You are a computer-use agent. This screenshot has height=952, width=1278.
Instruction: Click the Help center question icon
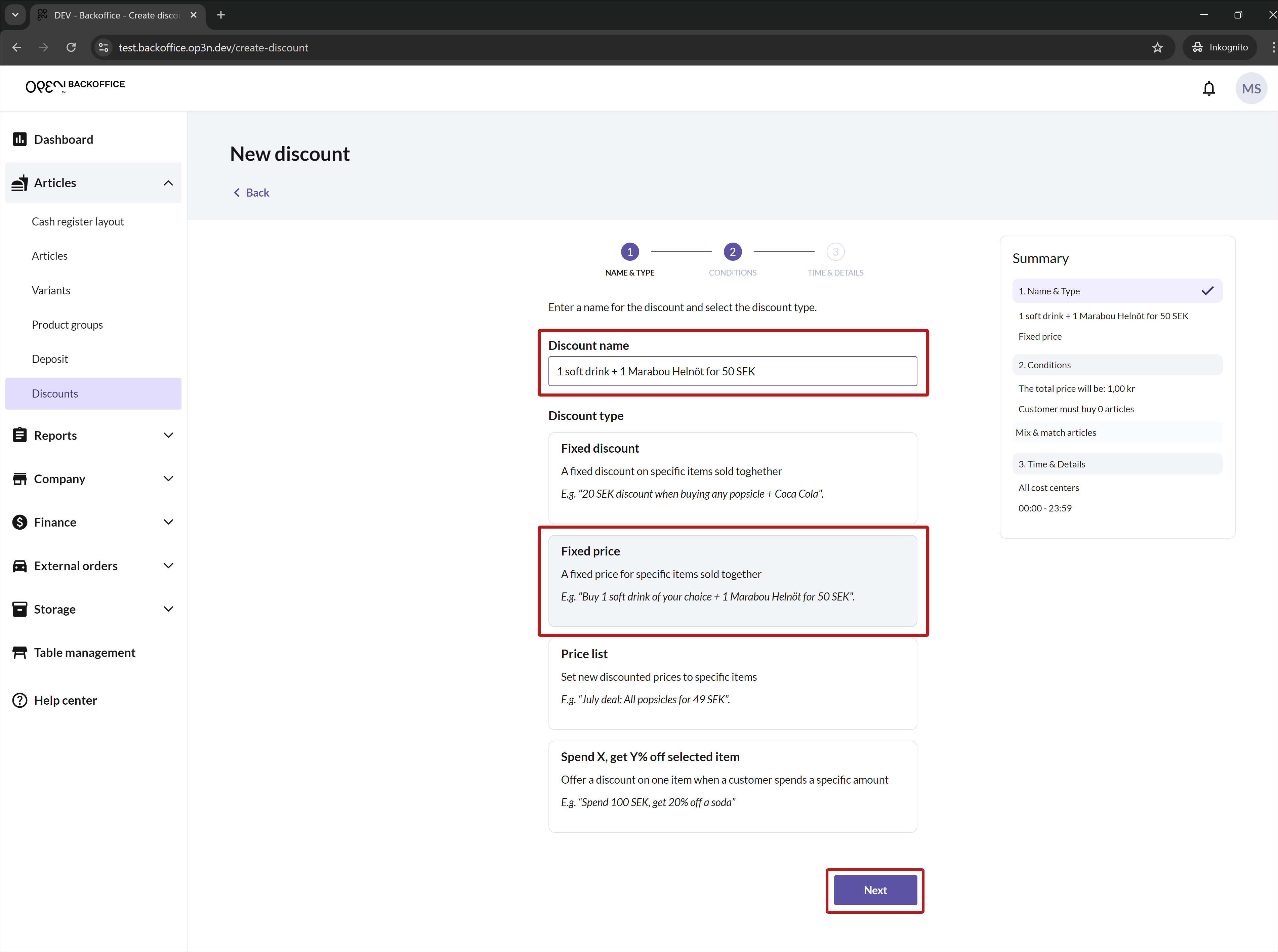coord(19,700)
